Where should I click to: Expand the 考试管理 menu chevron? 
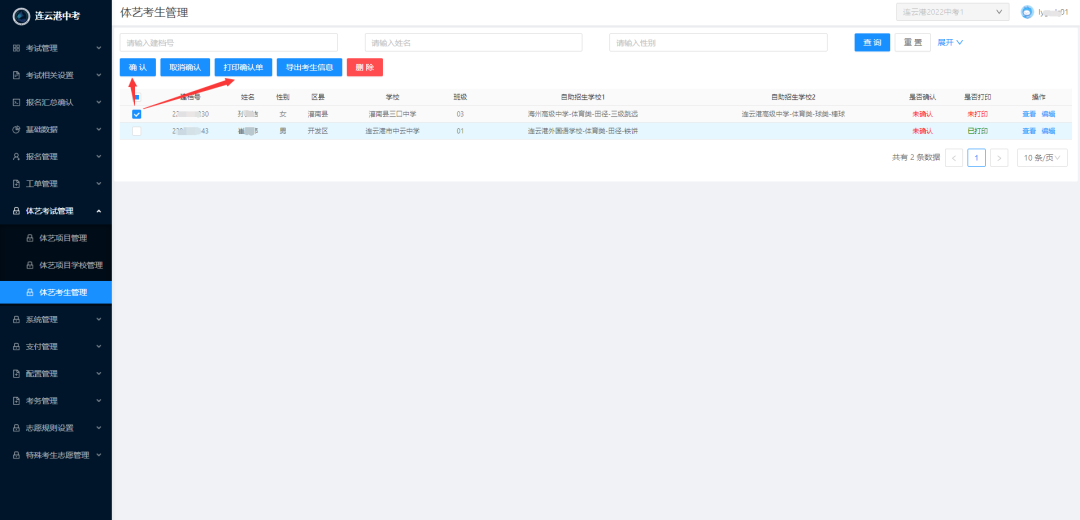click(99, 48)
